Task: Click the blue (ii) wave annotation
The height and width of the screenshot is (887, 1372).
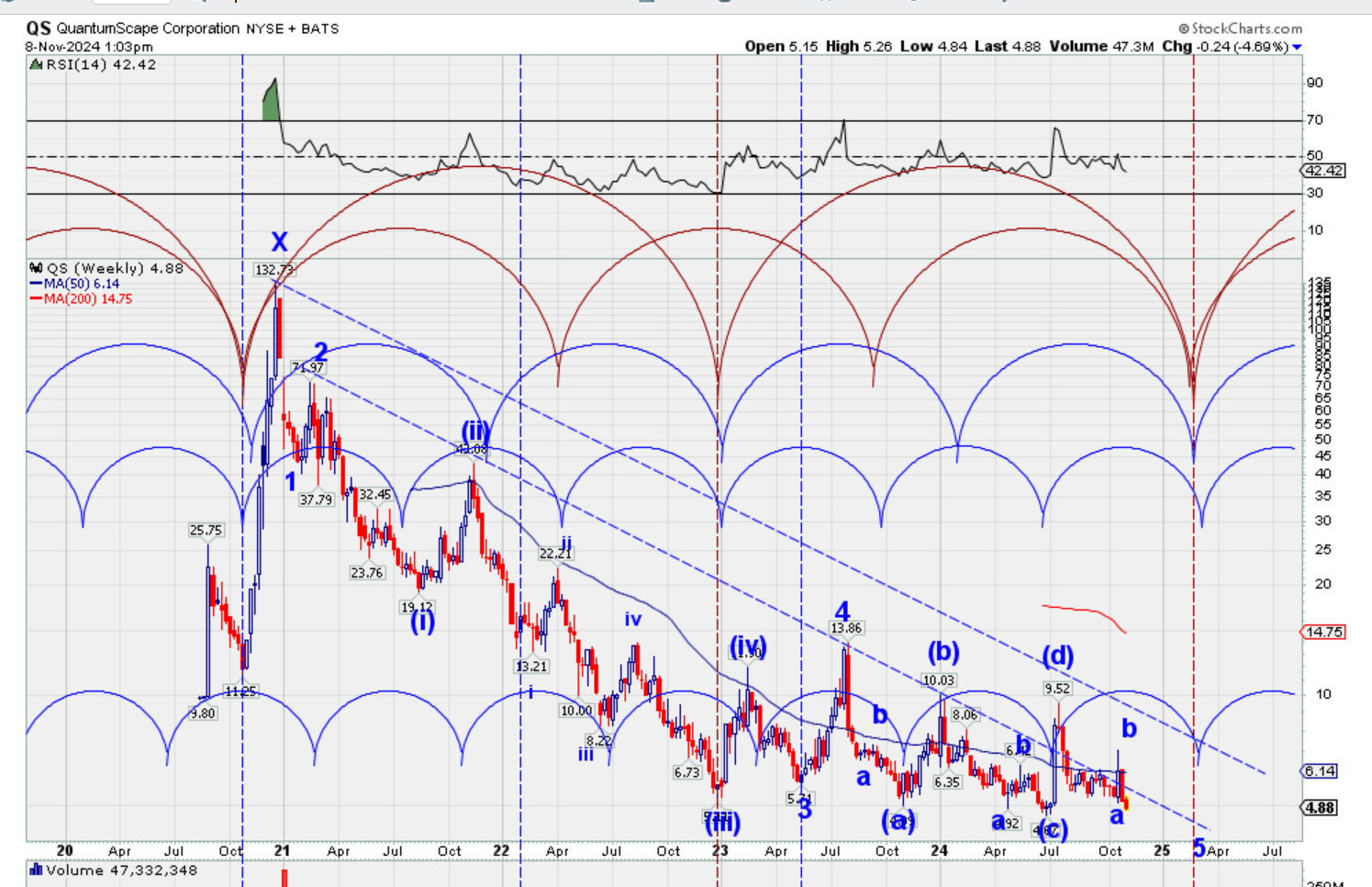Action: click(475, 431)
